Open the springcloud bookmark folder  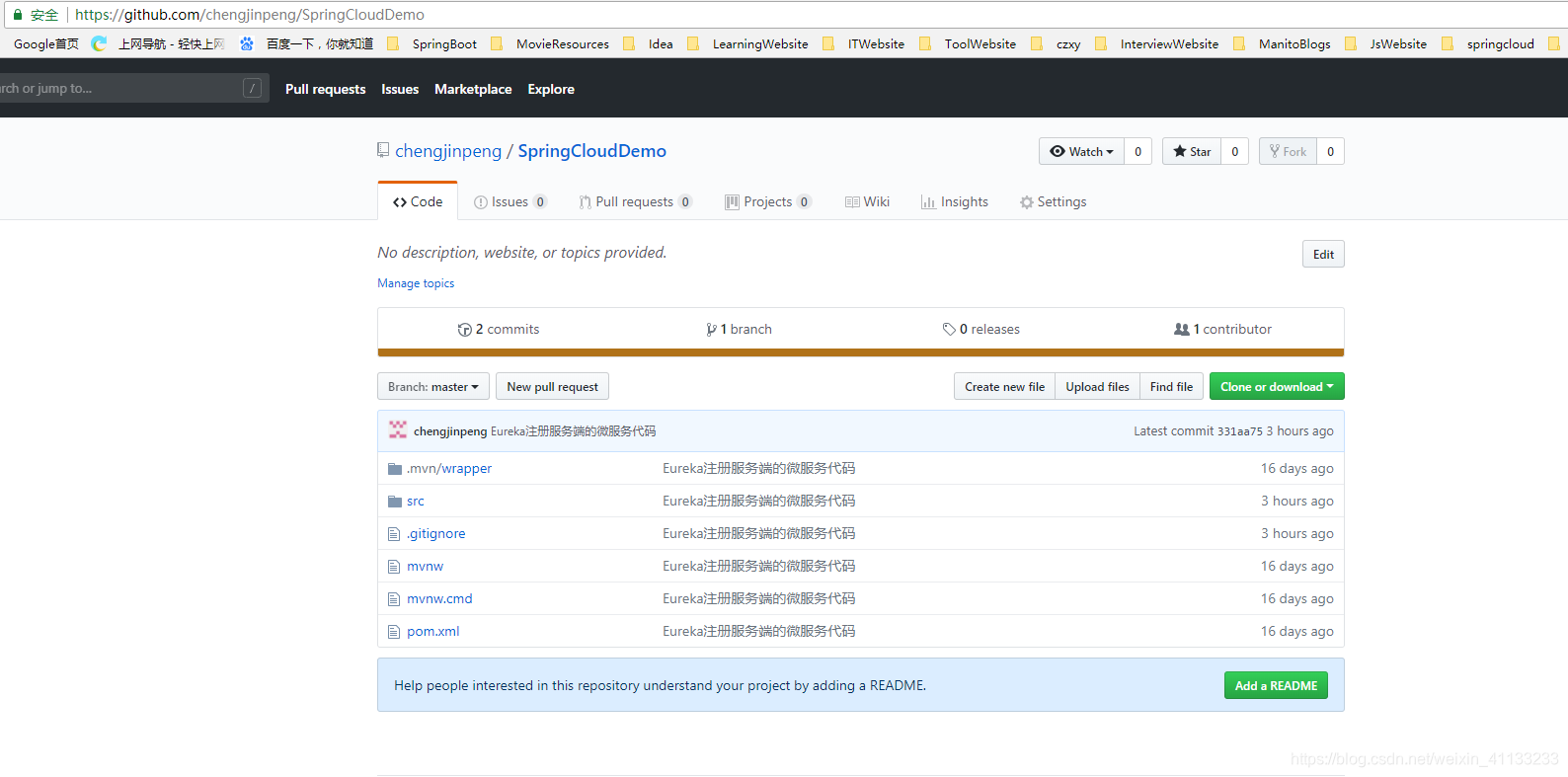[x=1488, y=43]
